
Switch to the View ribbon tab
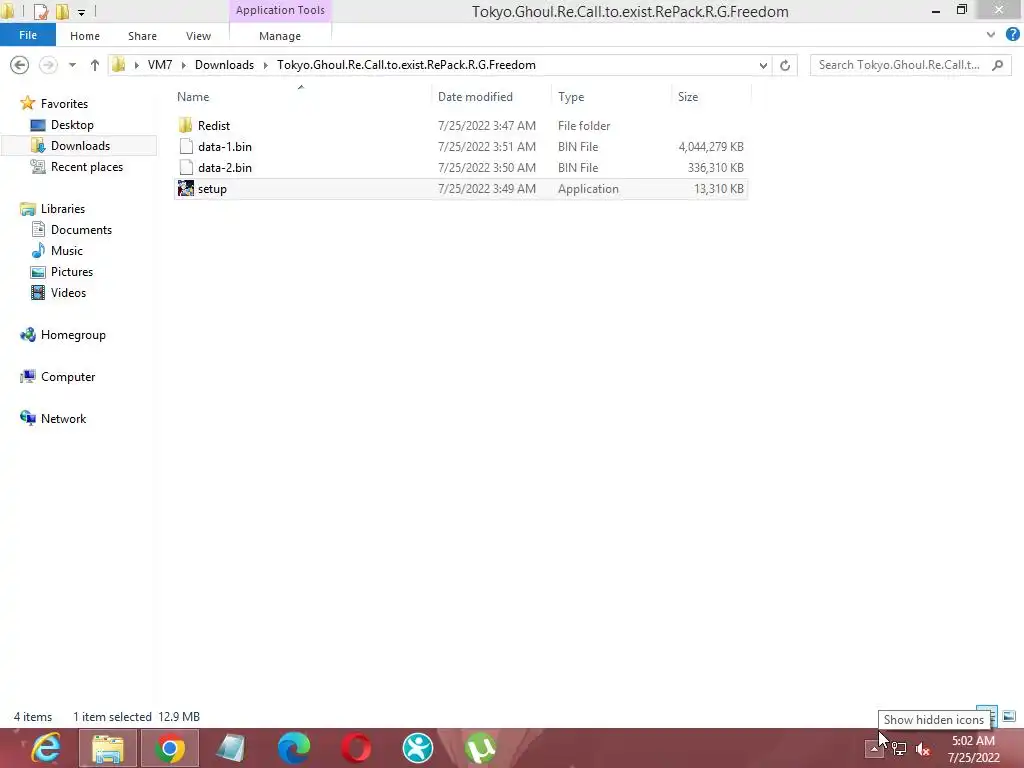pyautogui.click(x=198, y=36)
